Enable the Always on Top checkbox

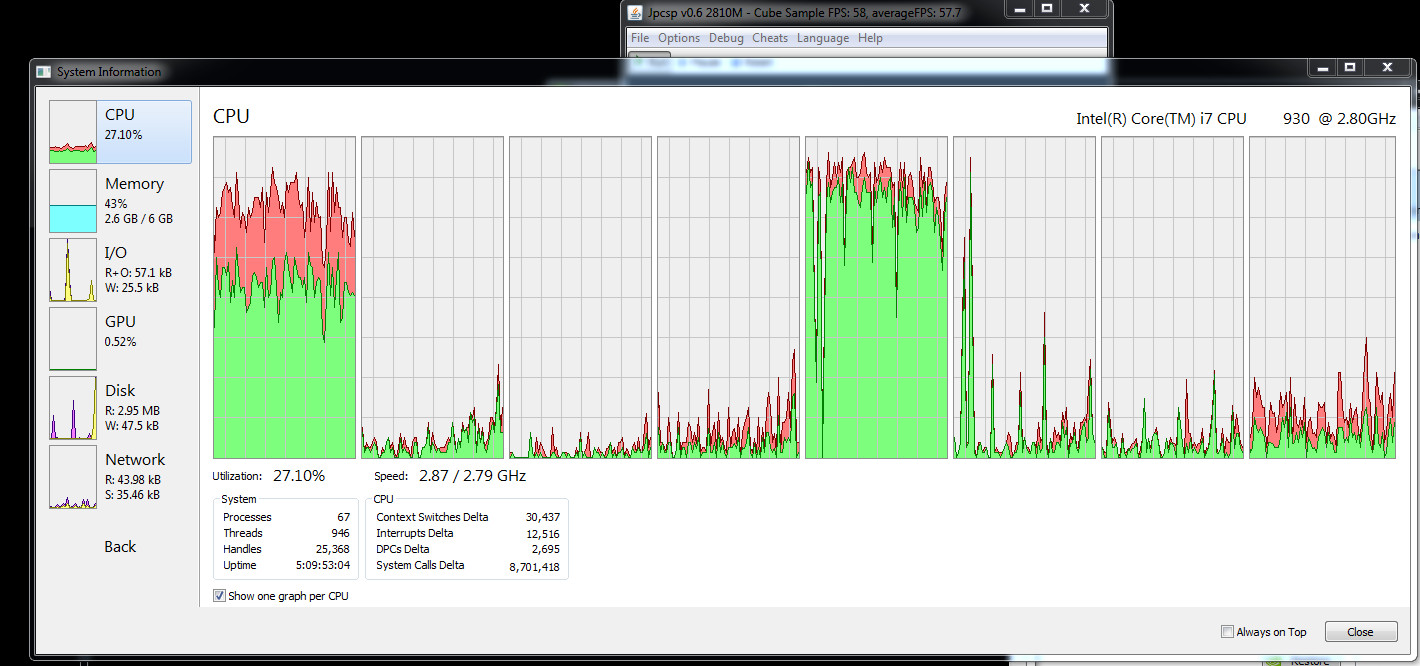pos(1227,632)
